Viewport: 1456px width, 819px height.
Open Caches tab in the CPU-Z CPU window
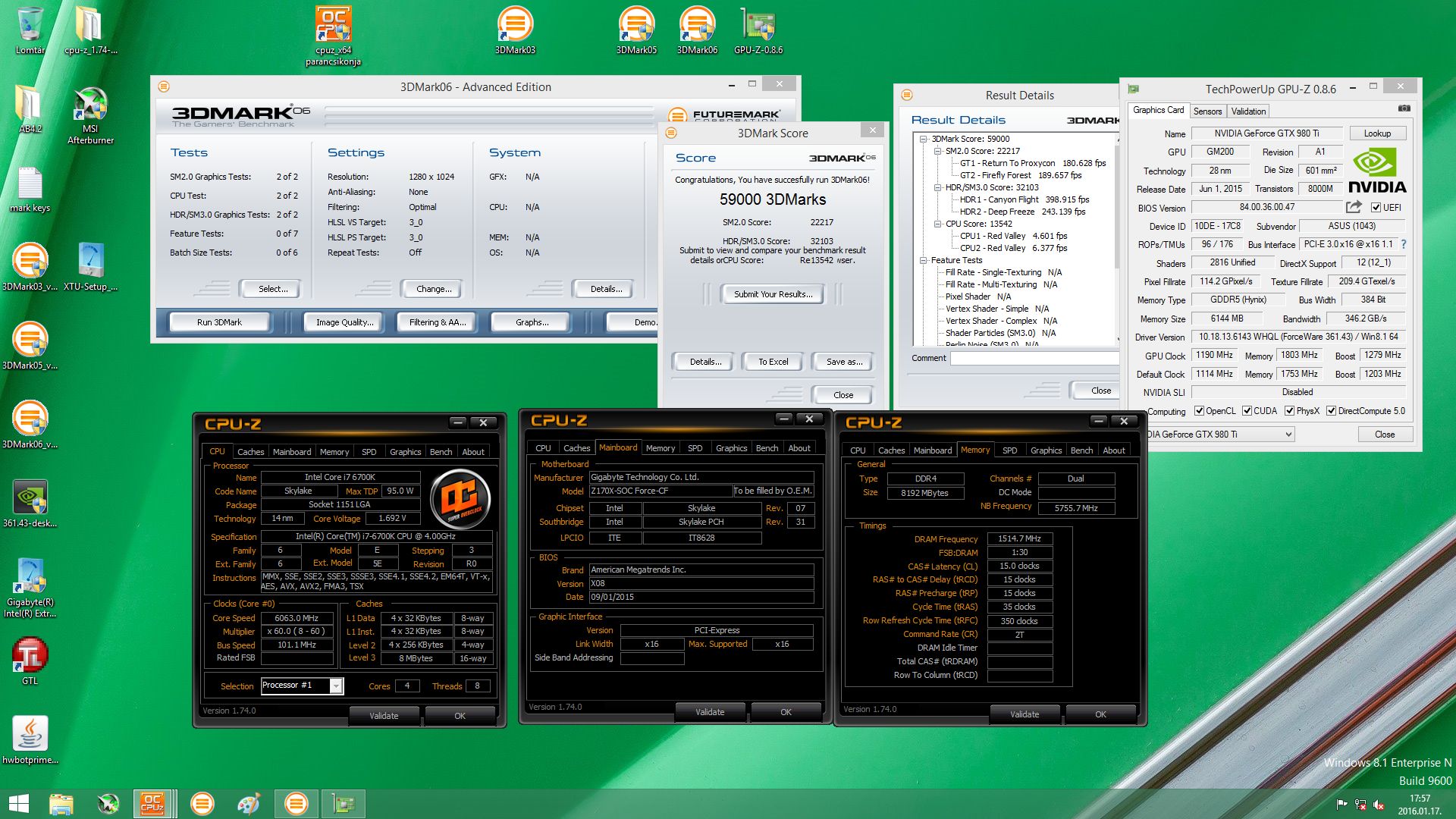tap(250, 452)
